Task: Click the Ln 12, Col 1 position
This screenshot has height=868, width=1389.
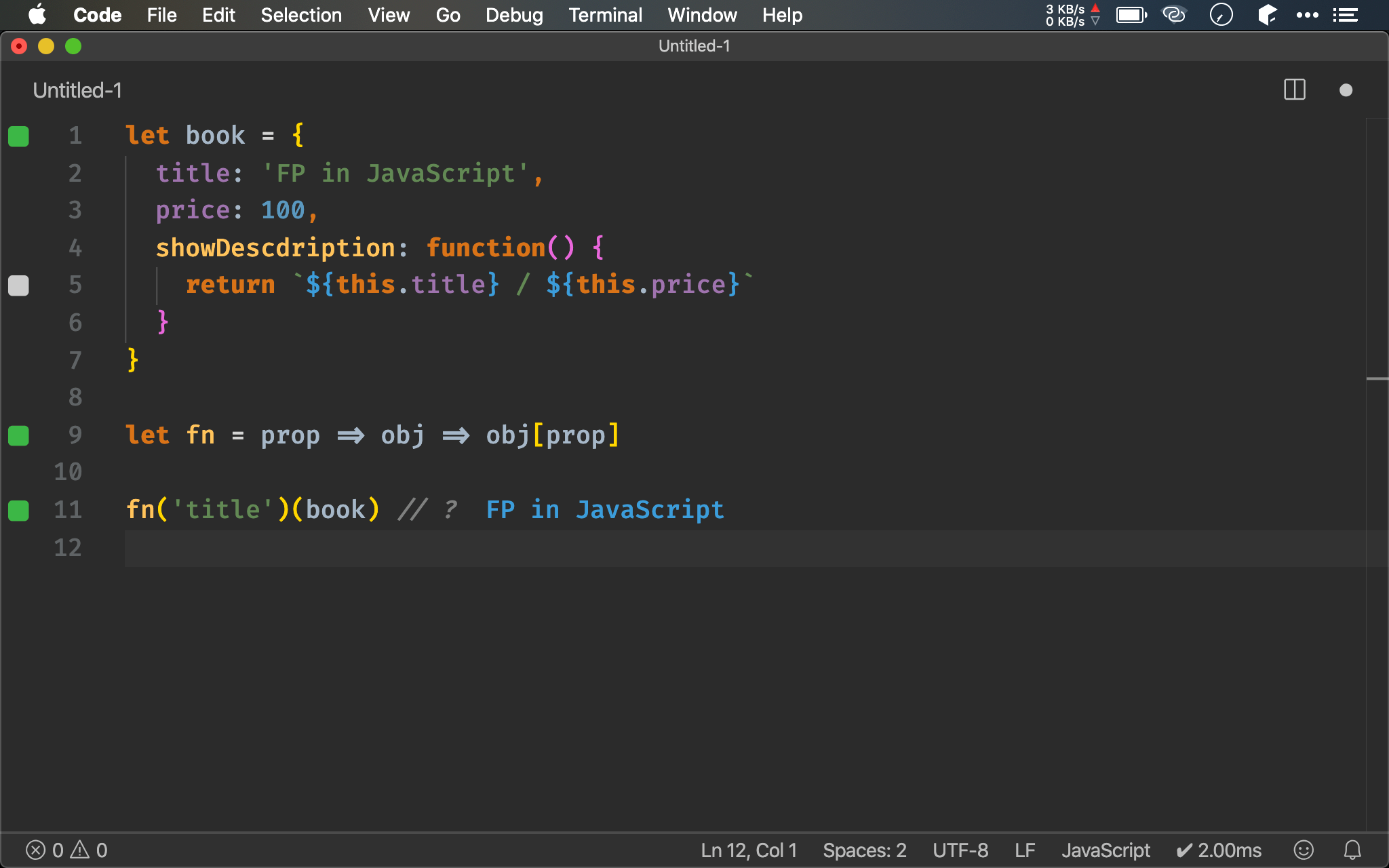Action: click(749, 850)
